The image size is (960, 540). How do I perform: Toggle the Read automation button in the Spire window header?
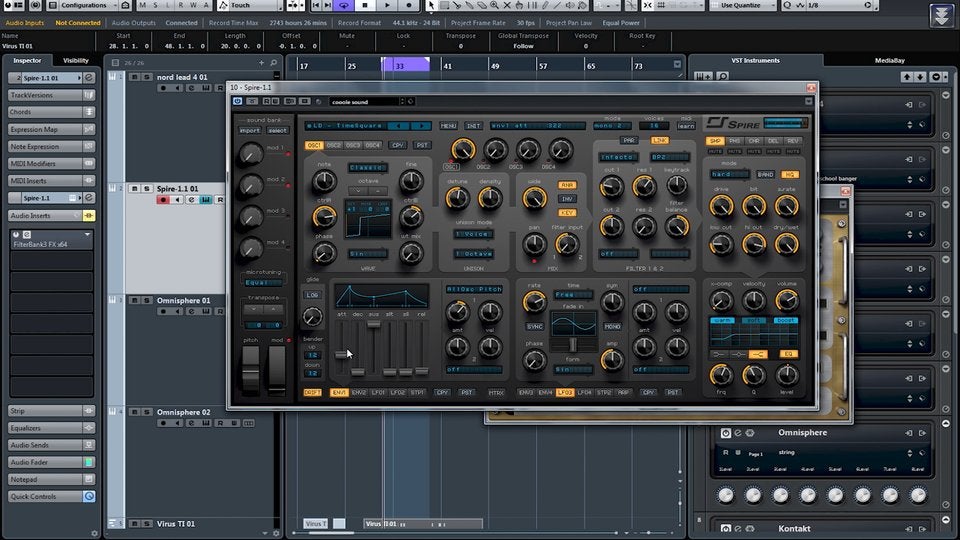[266, 101]
